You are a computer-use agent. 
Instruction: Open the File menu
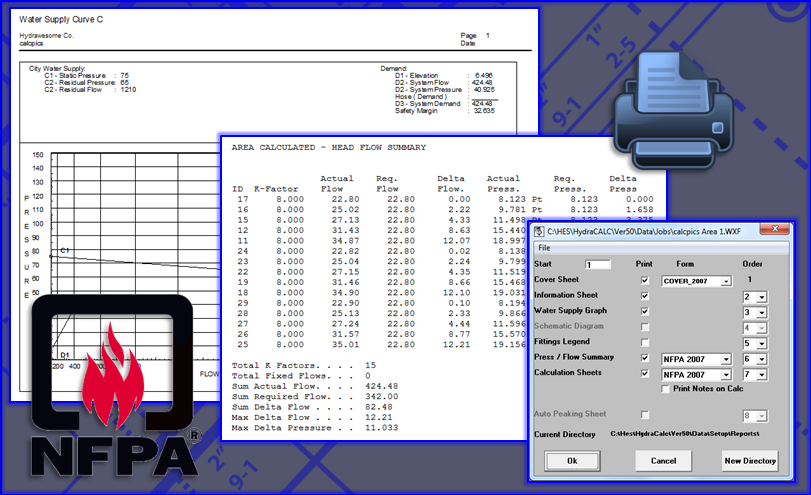click(x=544, y=247)
